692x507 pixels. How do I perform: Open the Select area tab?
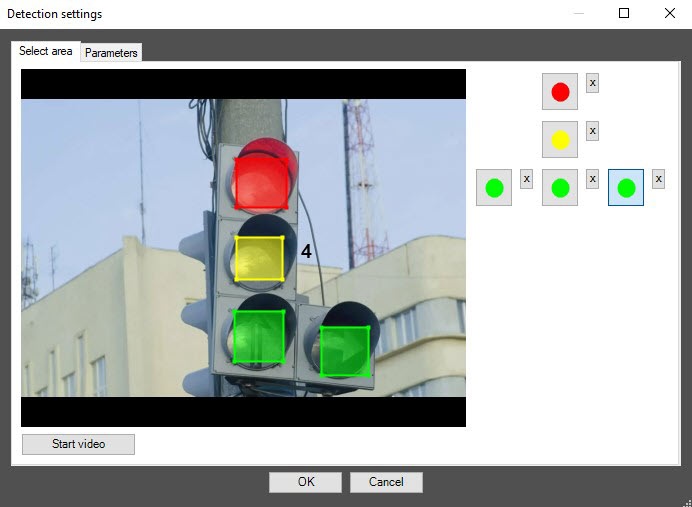tap(45, 51)
